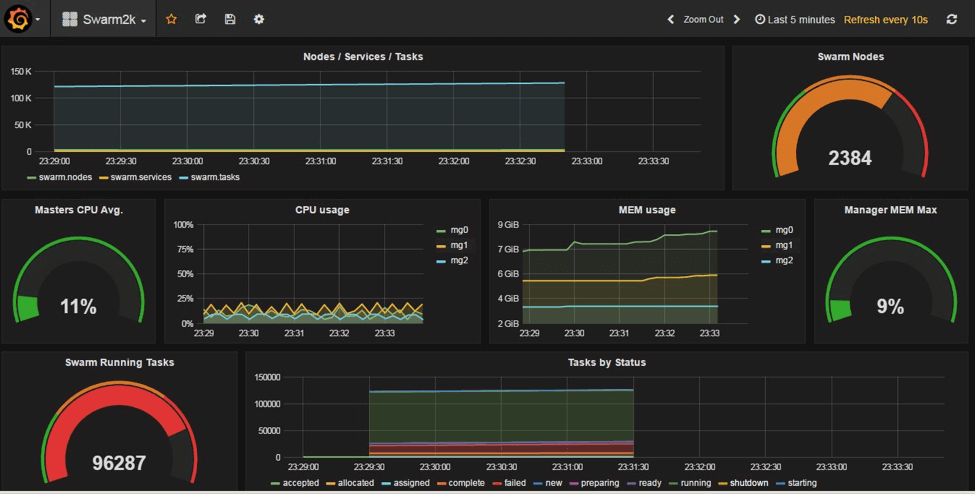Open the Last 5 minutes time picker
The image size is (975, 494).
click(x=795, y=19)
